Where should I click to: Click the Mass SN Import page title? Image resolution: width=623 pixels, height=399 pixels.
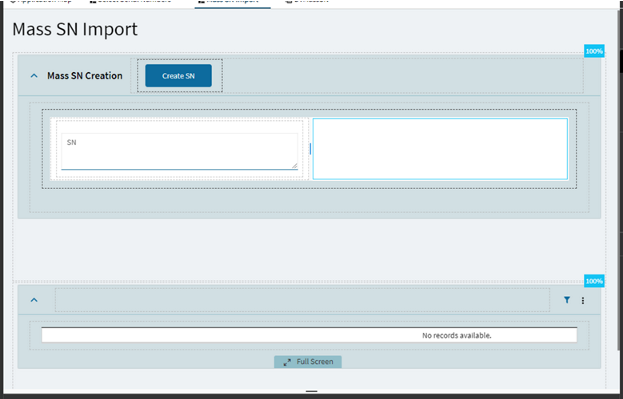click(x=75, y=29)
